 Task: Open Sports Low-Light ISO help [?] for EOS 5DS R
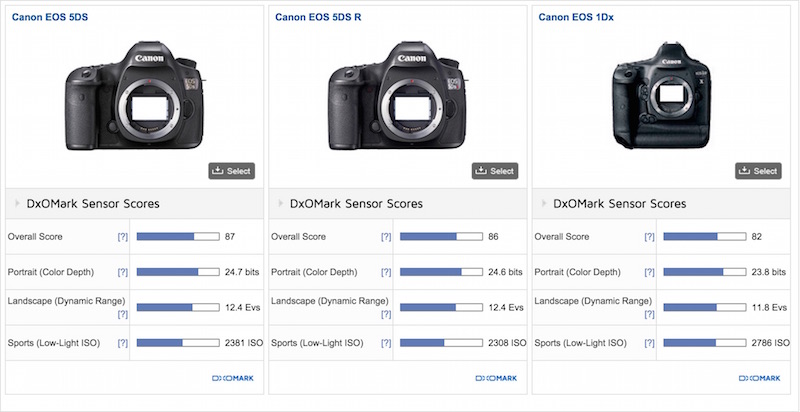pos(386,343)
